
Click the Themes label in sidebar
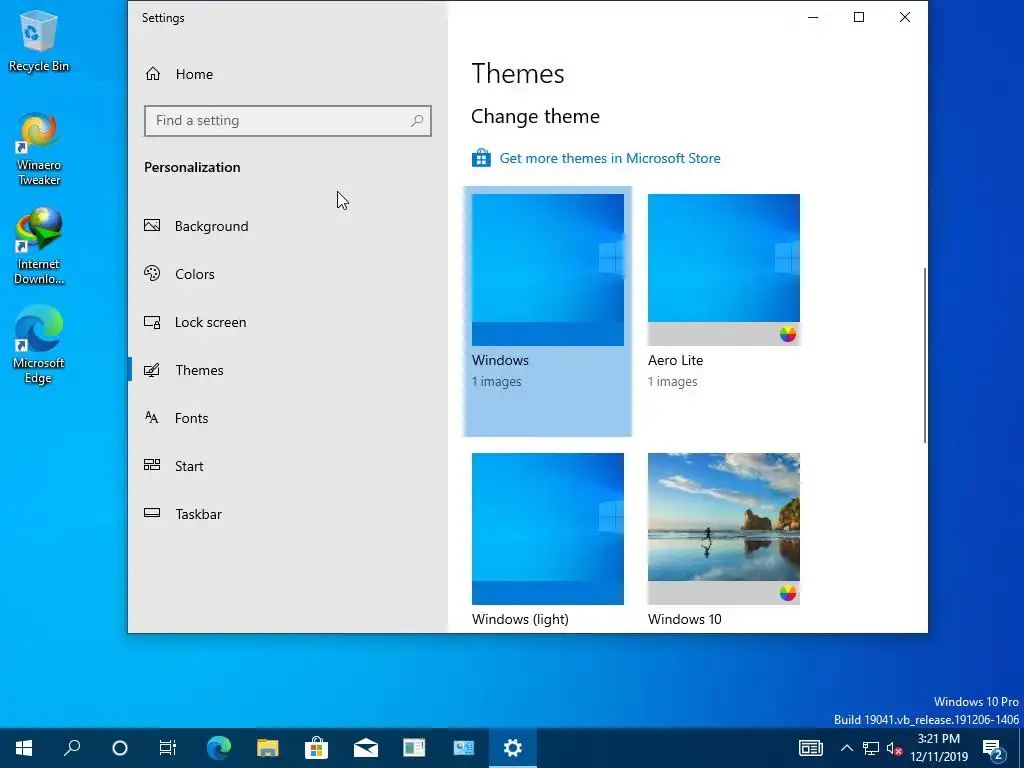[x=199, y=370]
